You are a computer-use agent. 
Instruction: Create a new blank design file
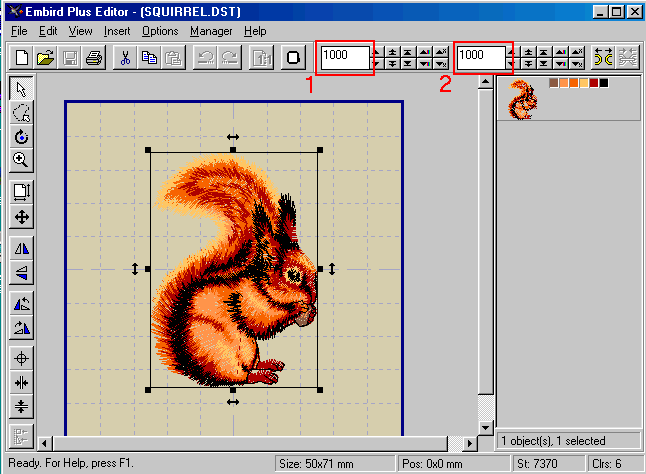pyautogui.click(x=21, y=57)
